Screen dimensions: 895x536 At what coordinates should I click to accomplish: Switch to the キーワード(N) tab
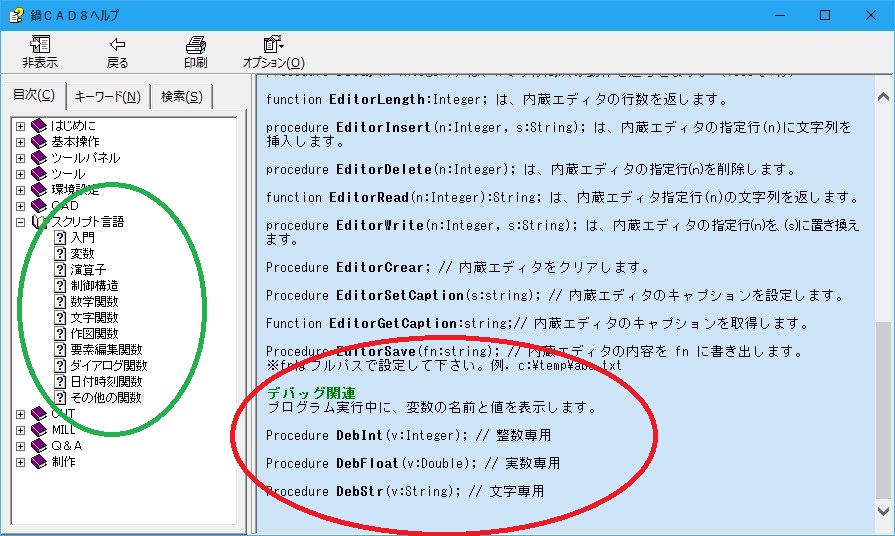coord(107,96)
